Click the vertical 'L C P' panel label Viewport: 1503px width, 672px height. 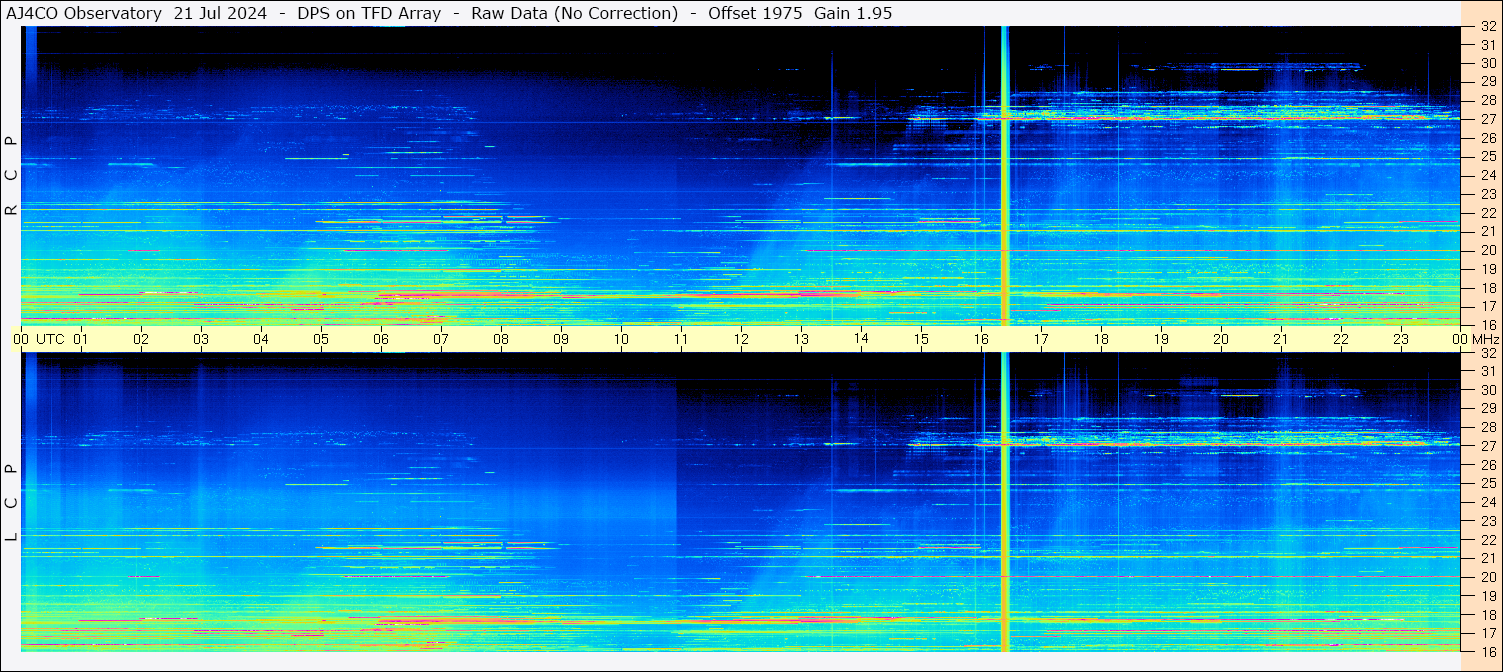[11, 503]
